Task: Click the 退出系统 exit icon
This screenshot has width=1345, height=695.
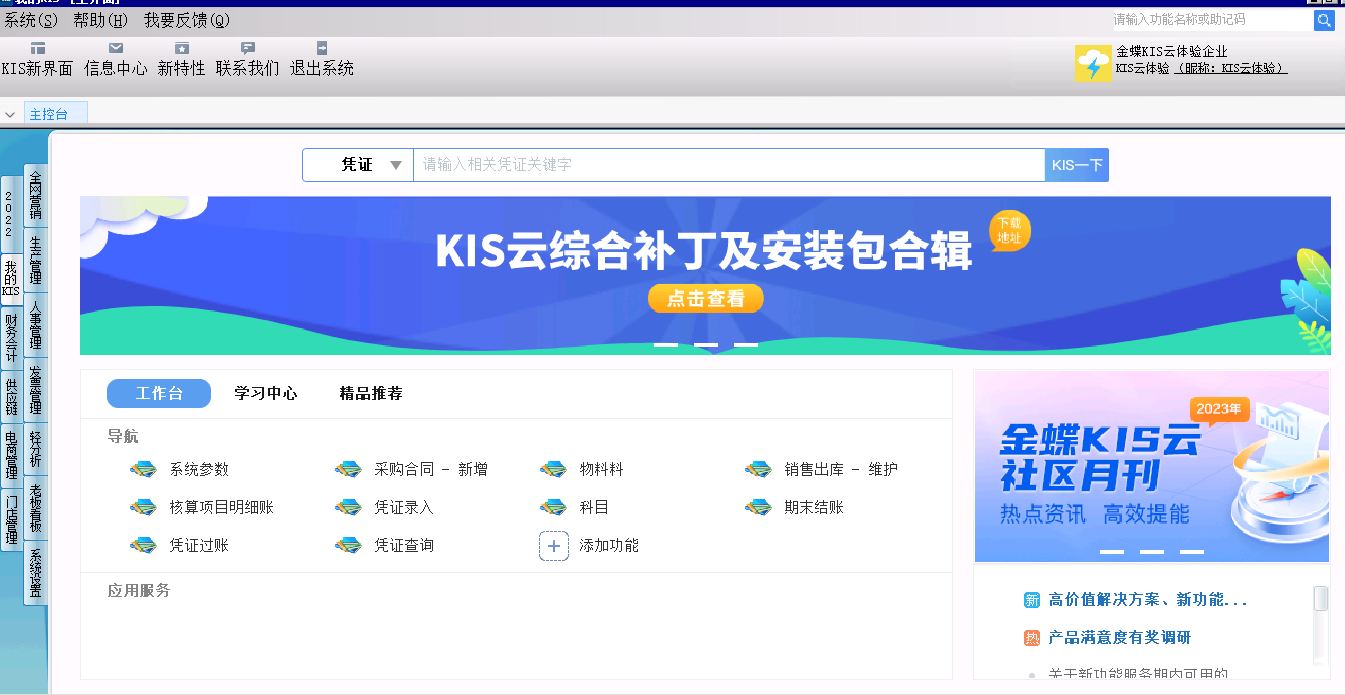Action: tap(322, 48)
